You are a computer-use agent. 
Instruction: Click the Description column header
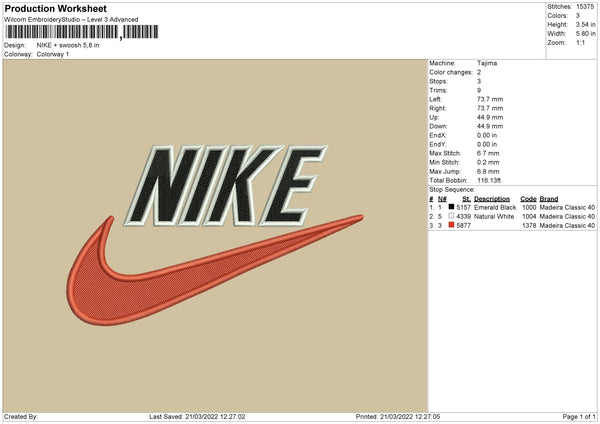492,199
